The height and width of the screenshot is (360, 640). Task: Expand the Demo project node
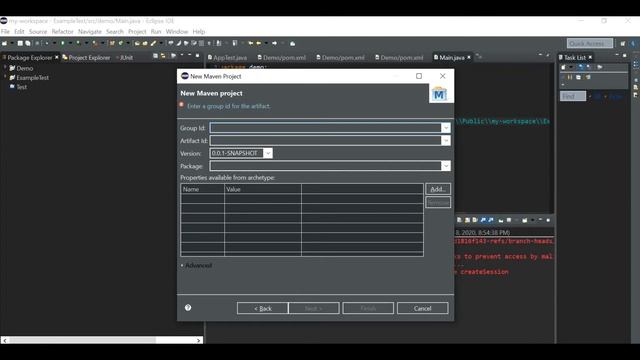pos(5,67)
